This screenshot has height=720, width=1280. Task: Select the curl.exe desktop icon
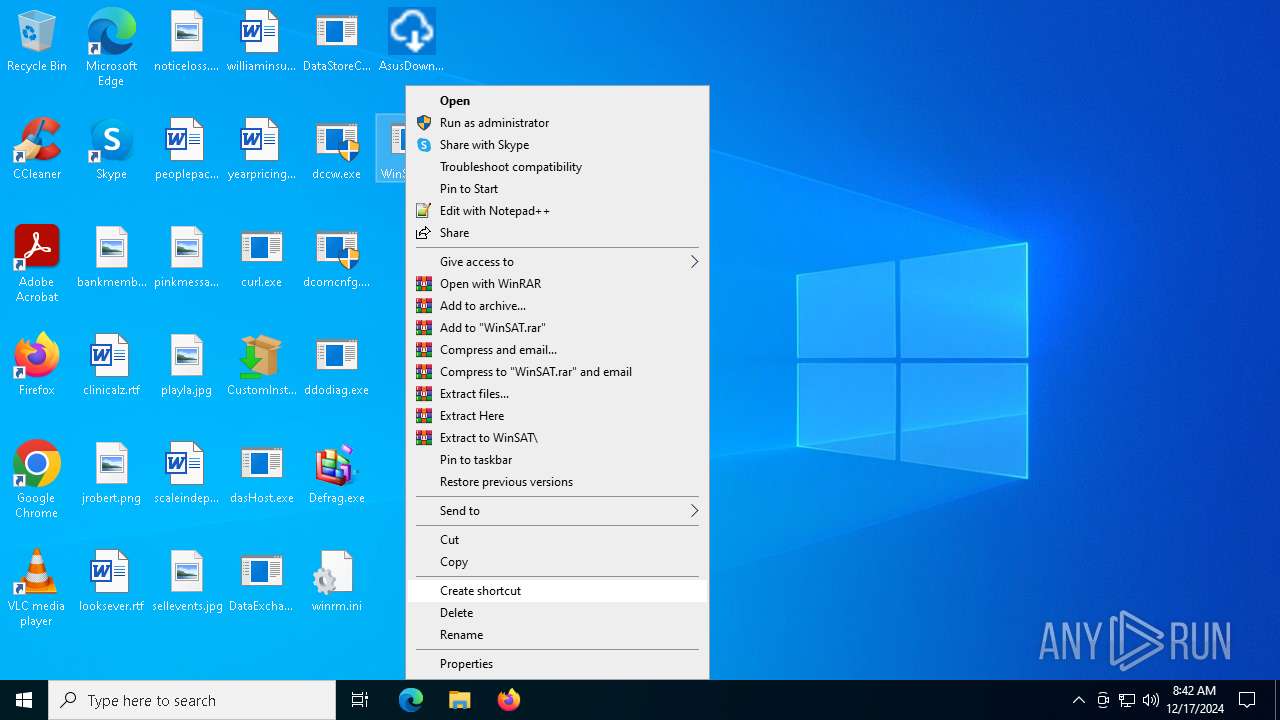pyautogui.click(x=261, y=258)
